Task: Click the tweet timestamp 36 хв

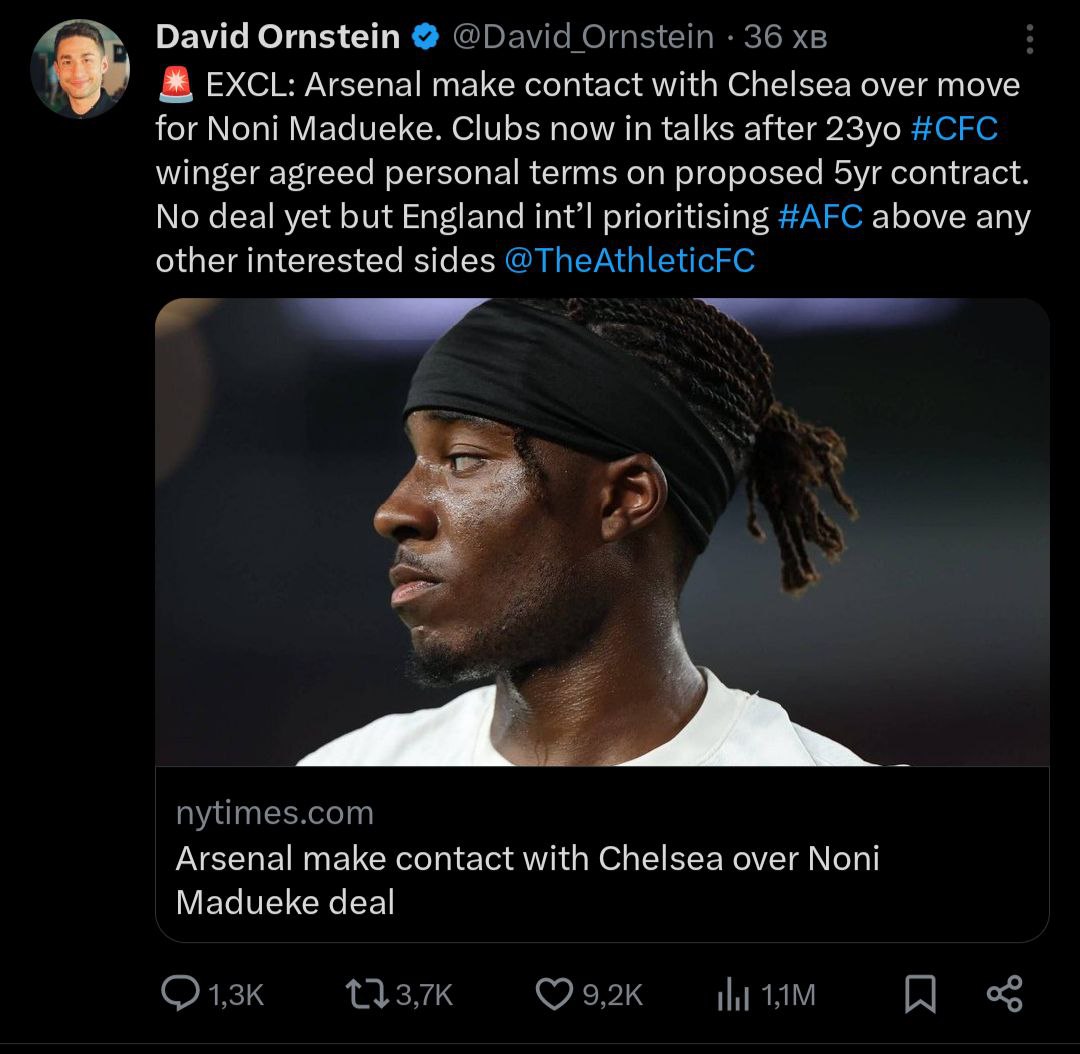Action: [786, 38]
